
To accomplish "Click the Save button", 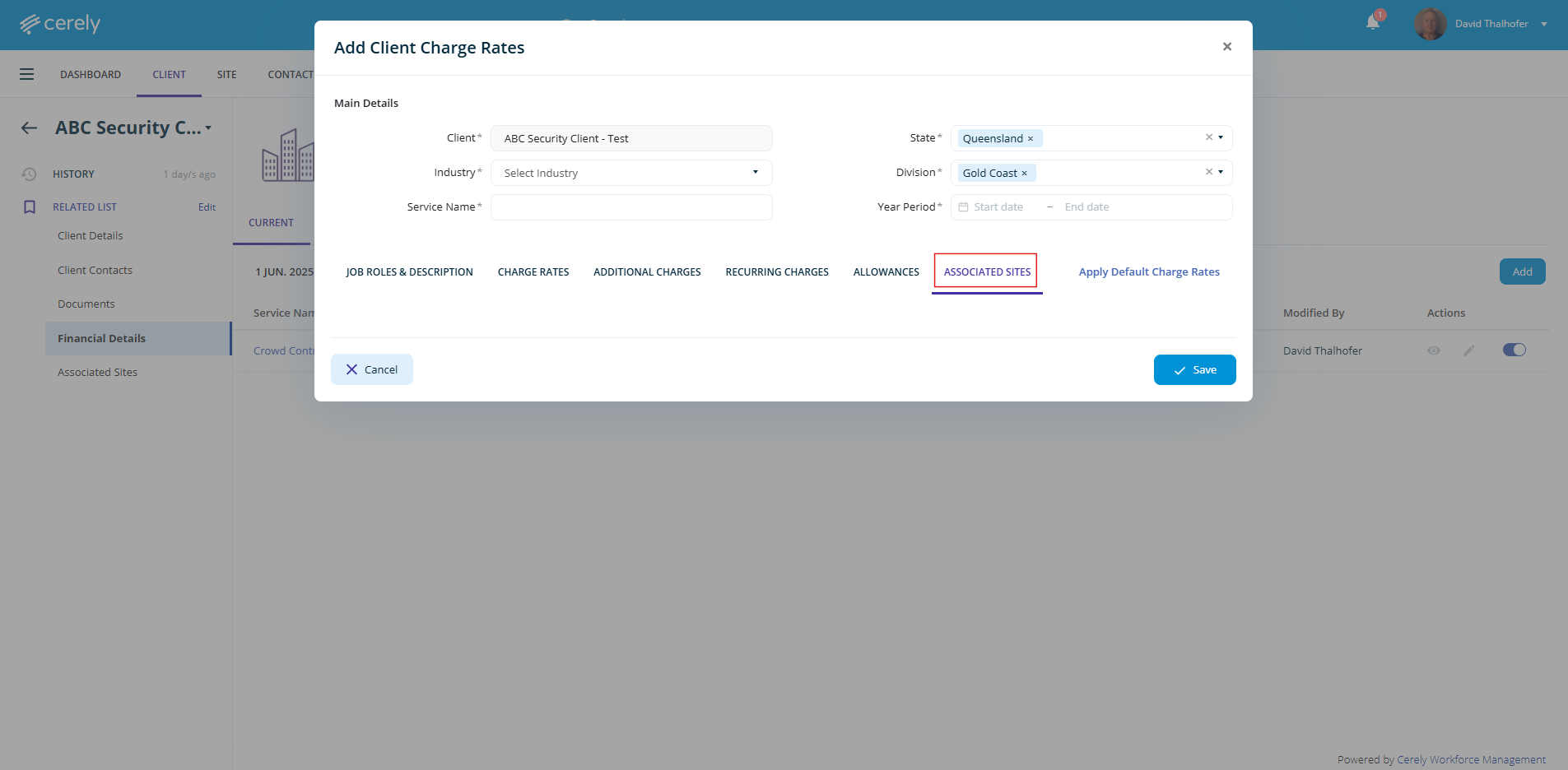I will coord(1194,370).
